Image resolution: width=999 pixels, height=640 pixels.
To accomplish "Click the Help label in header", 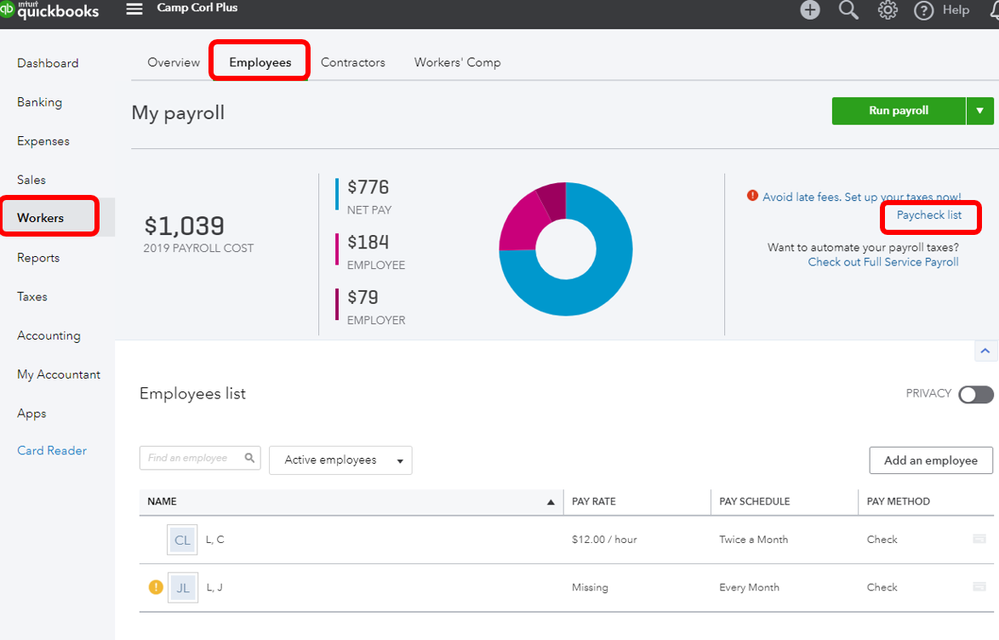I will click(956, 10).
